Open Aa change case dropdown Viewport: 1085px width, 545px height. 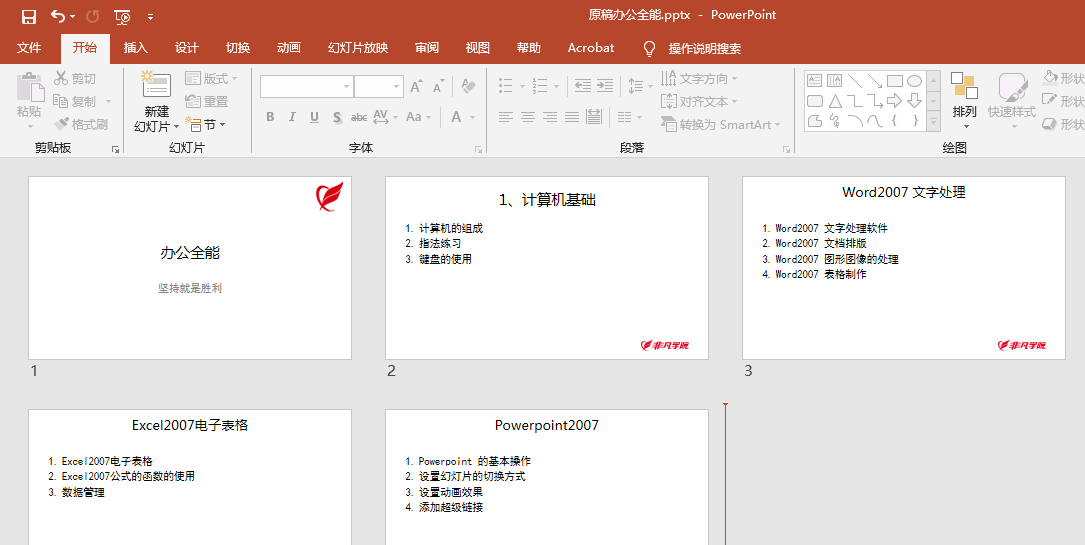[x=419, y=117]
